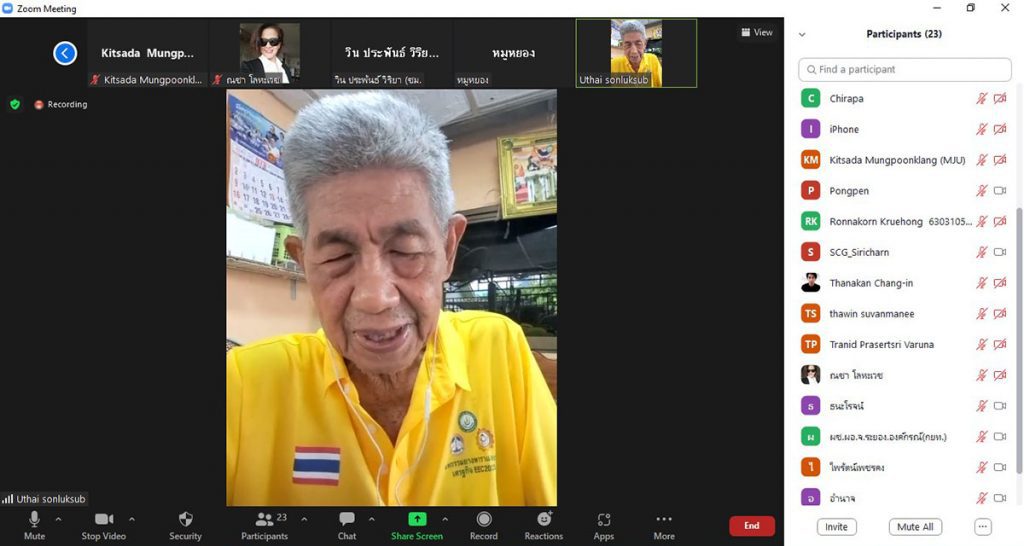Screen dimensions: 1024x546
Task: Expand video options arrow beside Stop Video
Action: click(132, 519)
